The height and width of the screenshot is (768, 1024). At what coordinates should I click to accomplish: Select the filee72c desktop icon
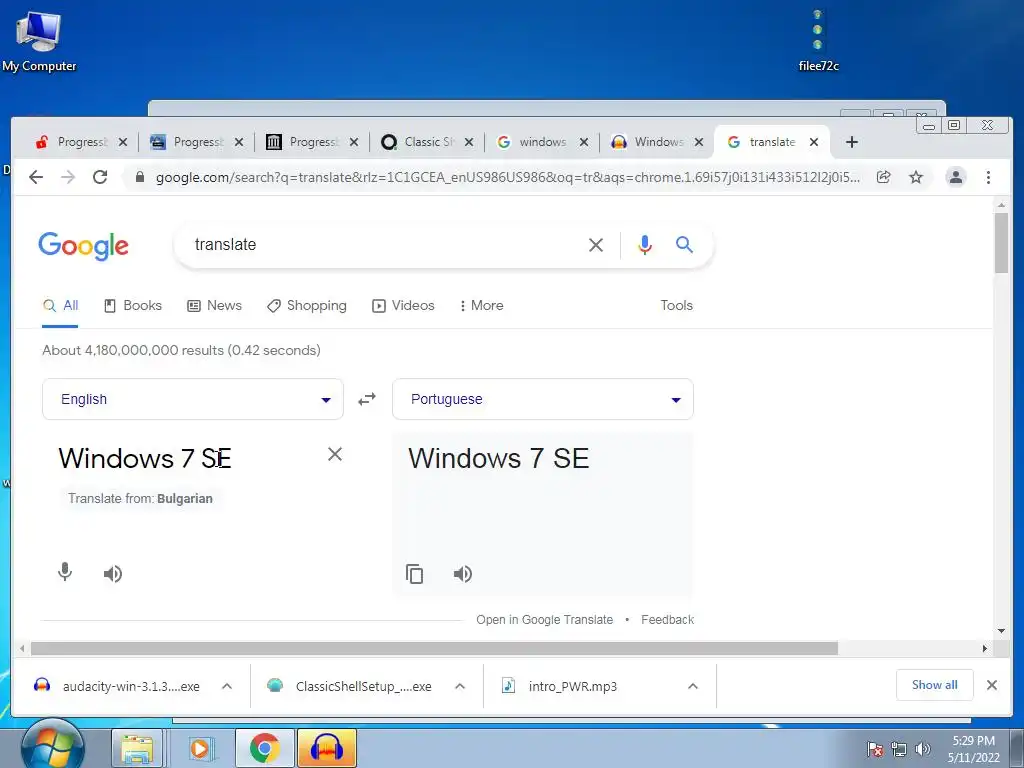[x=818, y=40]
